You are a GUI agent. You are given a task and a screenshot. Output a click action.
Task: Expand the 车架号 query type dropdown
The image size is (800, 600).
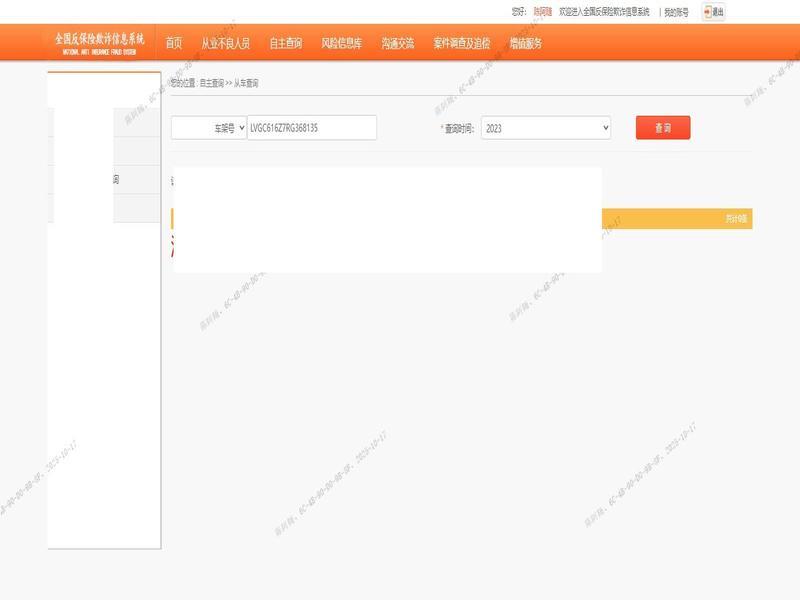209,128
